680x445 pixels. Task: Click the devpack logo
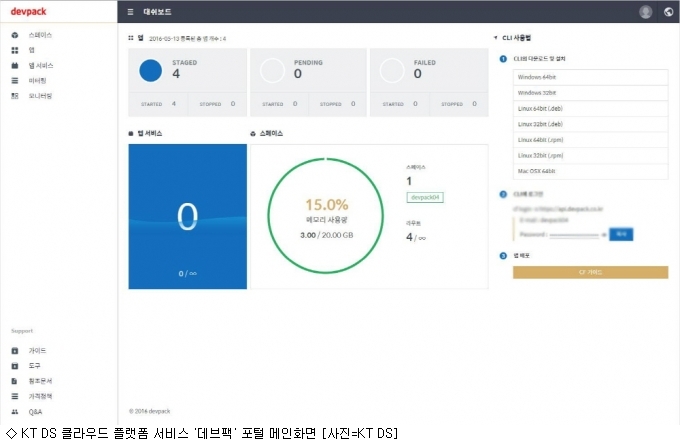(x=28, y=11)
